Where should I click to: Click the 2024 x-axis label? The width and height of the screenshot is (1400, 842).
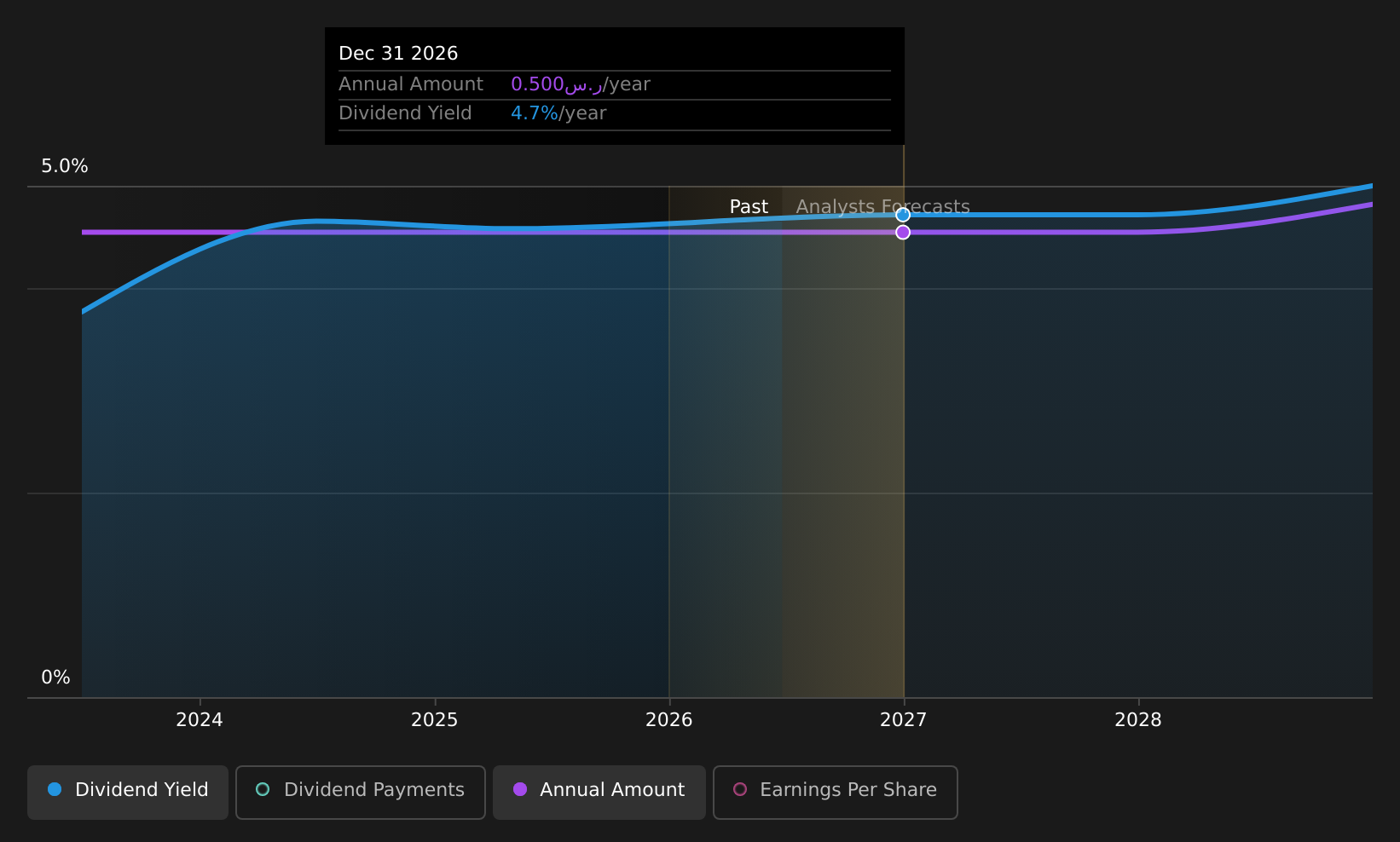click(200, 720)
